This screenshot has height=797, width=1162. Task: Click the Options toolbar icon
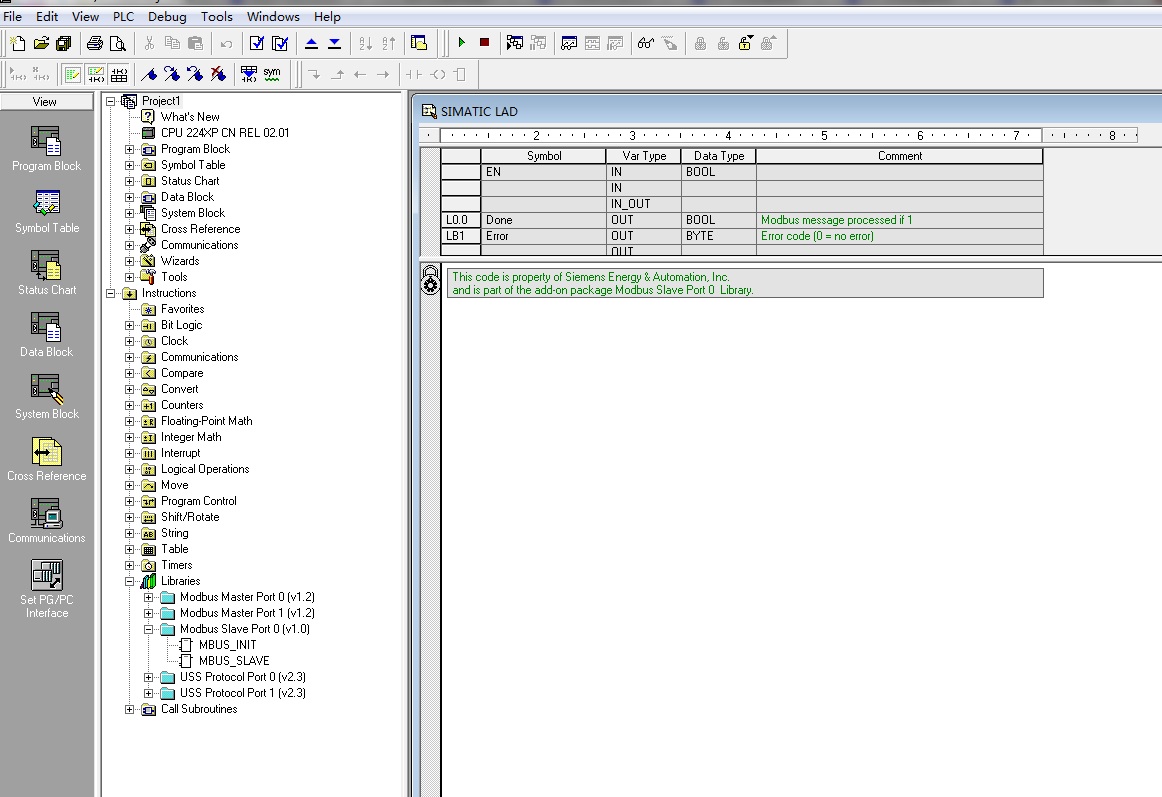[x=419, y=44]
